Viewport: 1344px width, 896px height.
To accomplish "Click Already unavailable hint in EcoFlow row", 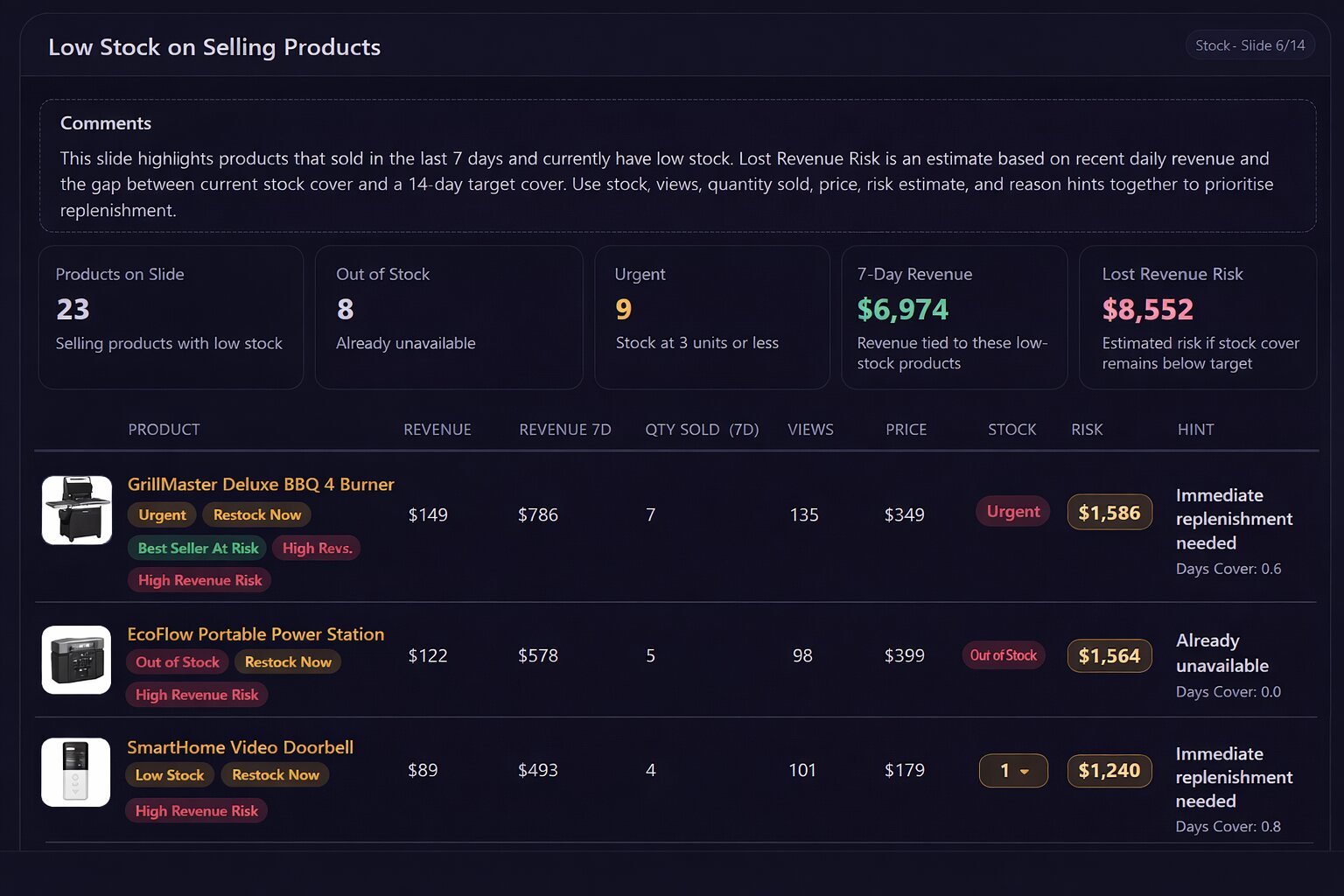I will point(1222,653).
